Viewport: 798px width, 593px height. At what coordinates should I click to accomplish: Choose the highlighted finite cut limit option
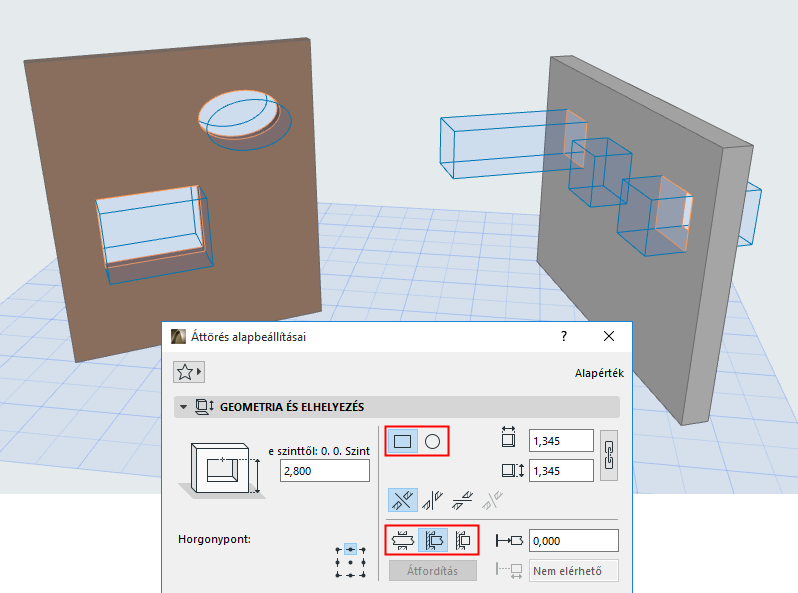pyautogui.click(x=433, y=540)
